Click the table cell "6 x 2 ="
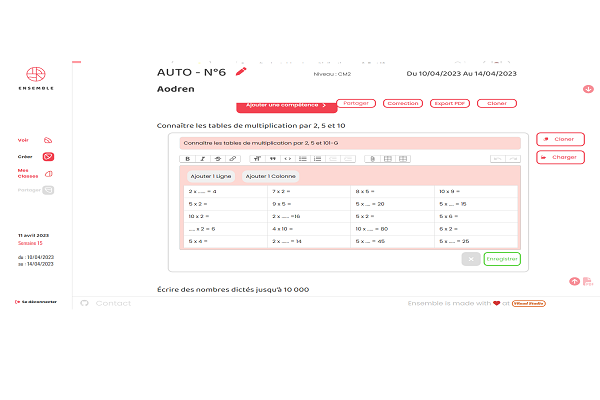The height and width of the screenshot is (400, 600). (x=476, y=229)
